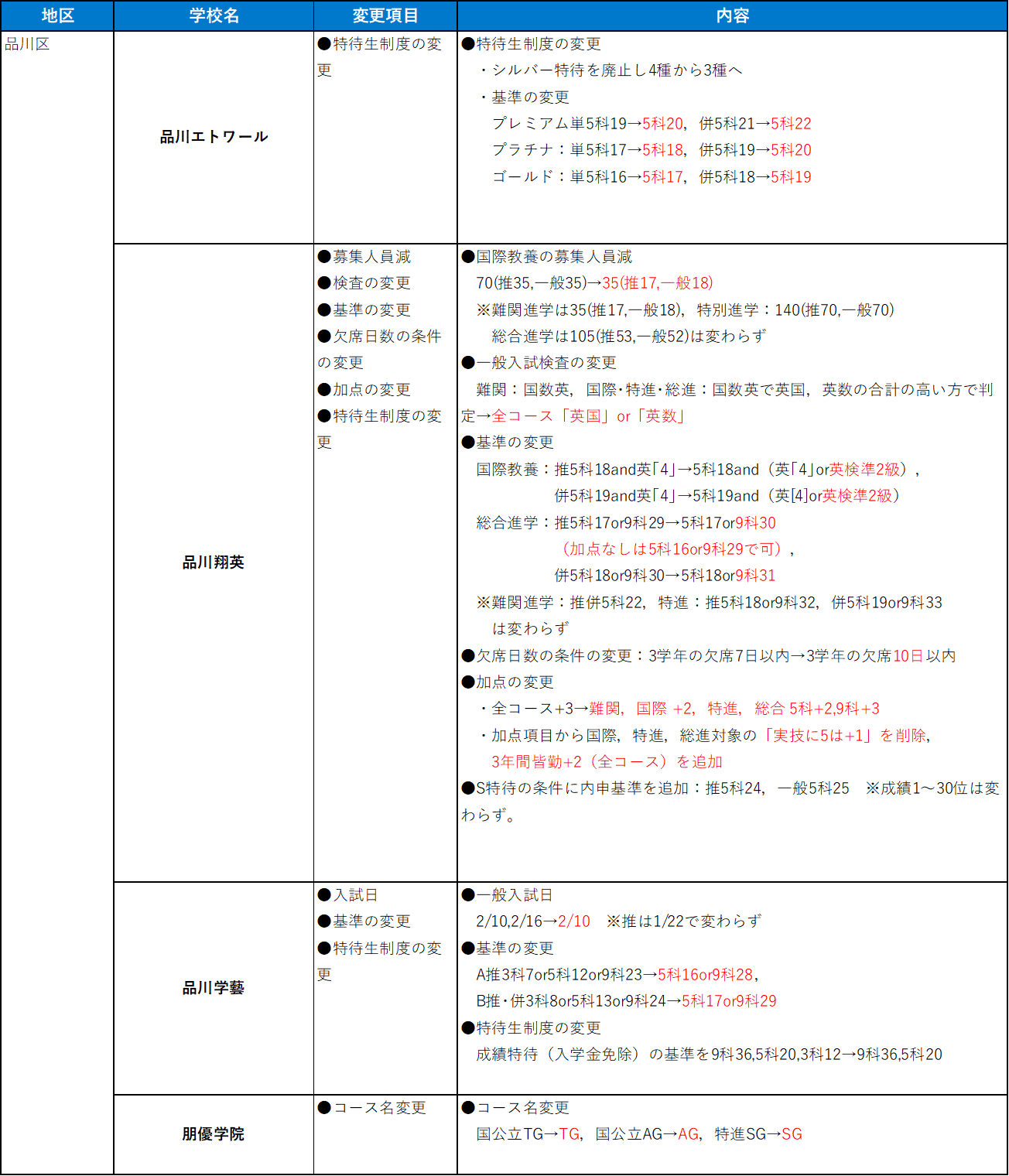Select the school name 朋優学院

(214, 1134)
